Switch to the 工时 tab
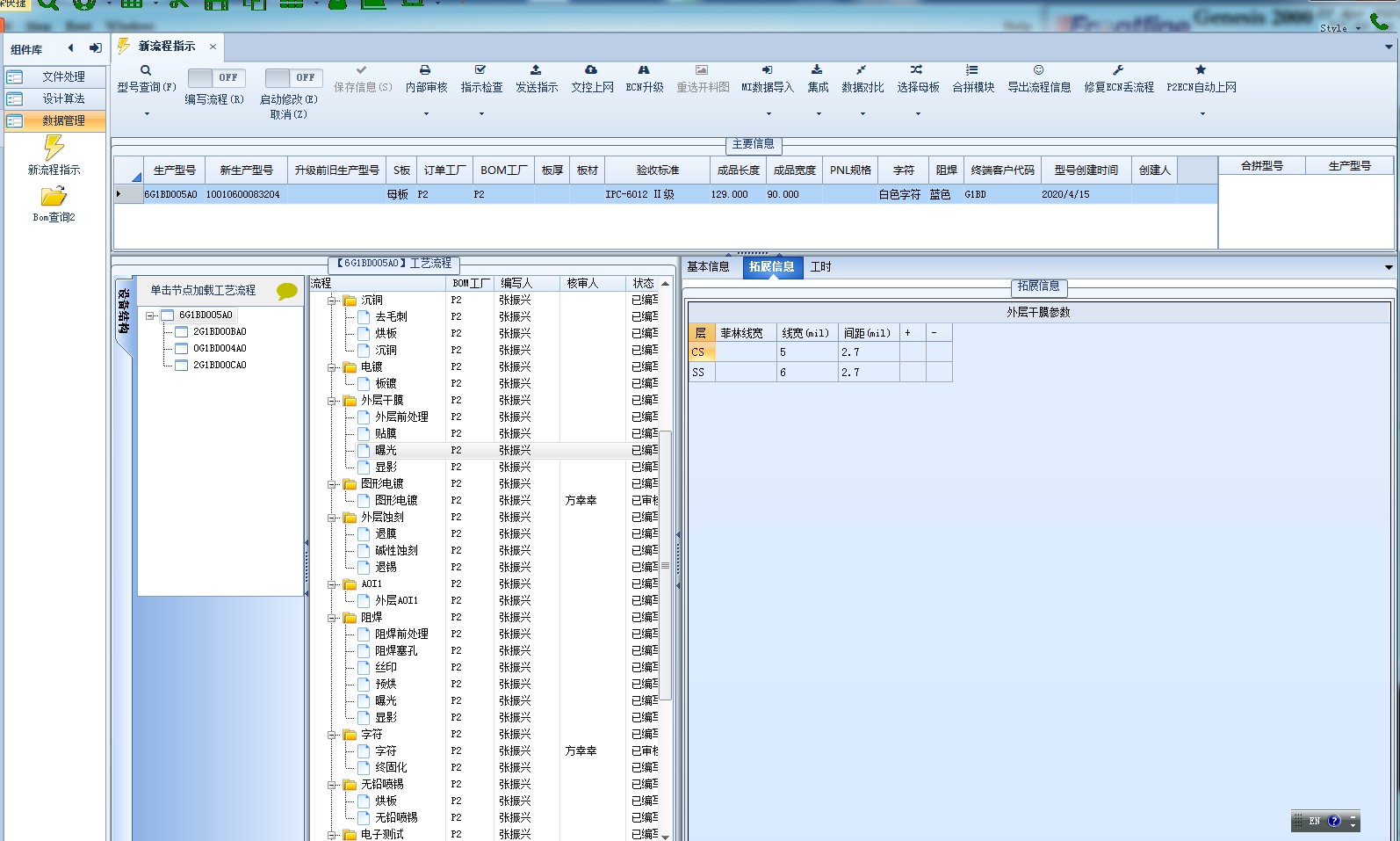Screen dimensions: 1400x841 click(820, 267)
